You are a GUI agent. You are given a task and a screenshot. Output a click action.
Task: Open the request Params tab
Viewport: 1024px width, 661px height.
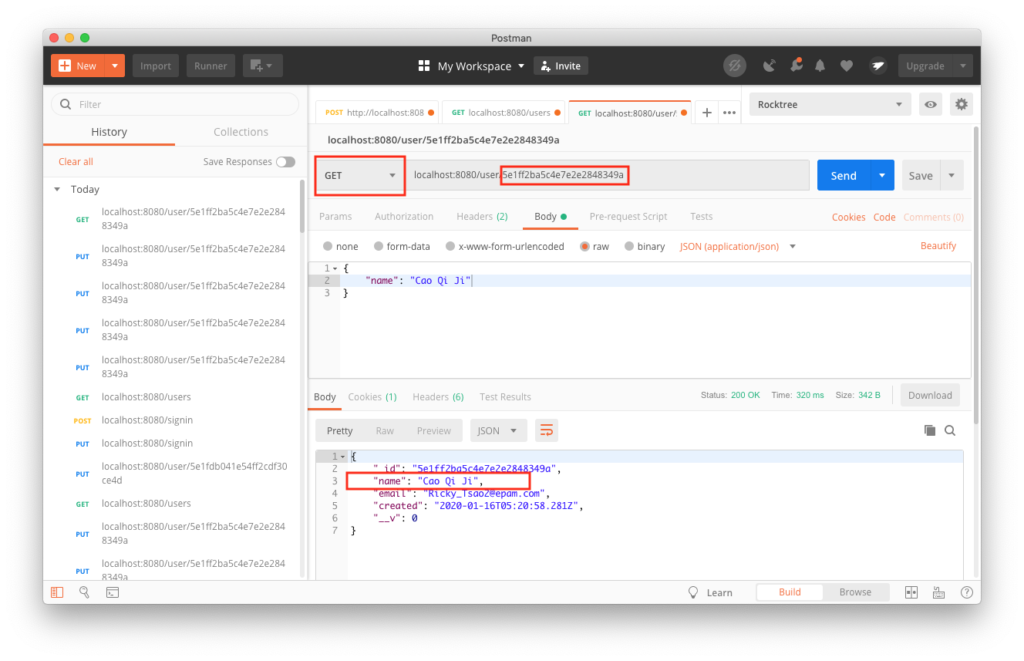[x=335, y=216]
